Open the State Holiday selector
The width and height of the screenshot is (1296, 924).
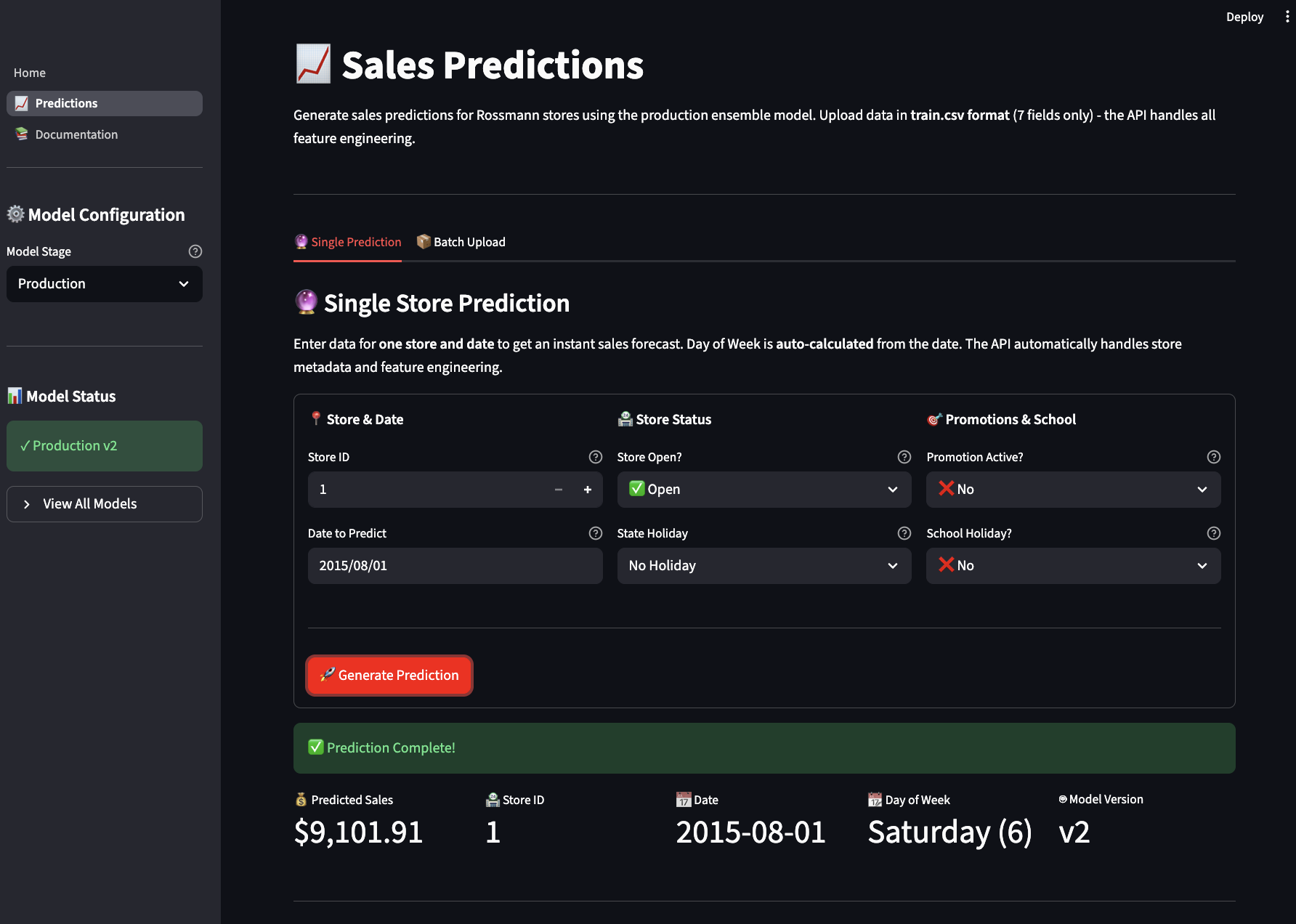click(764, 565)
